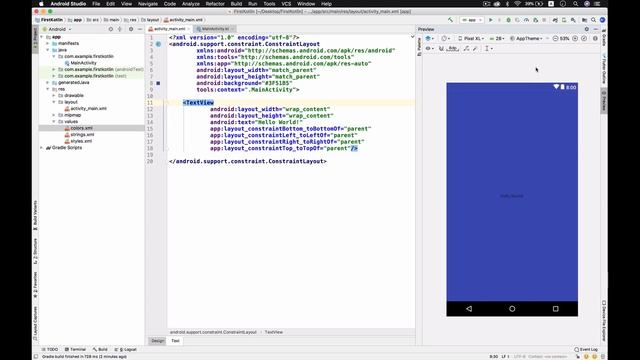
Task: Hide the Project panel with minus icon
Action: (x=140, y=29)
